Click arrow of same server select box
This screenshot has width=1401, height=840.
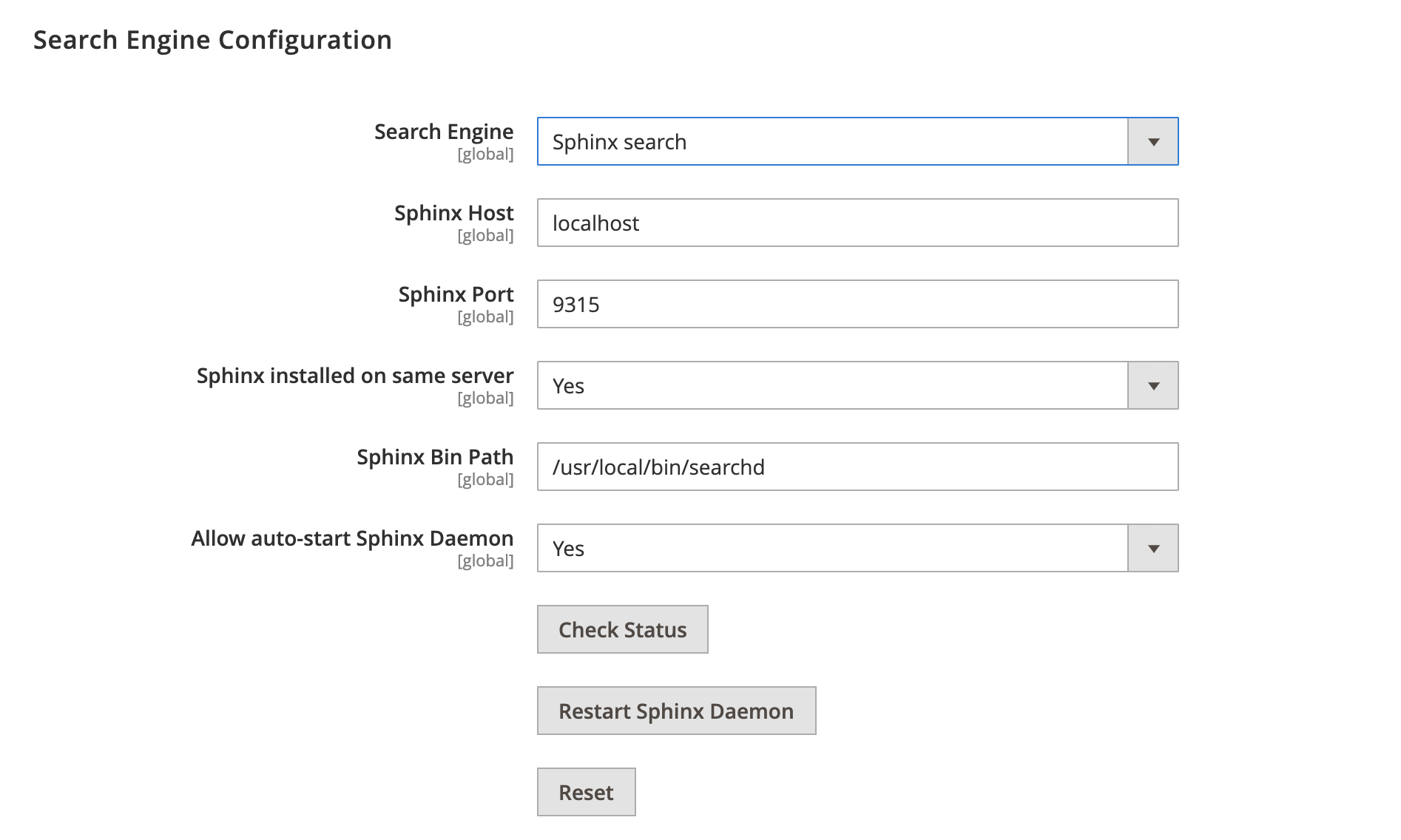coord(1152,385)
